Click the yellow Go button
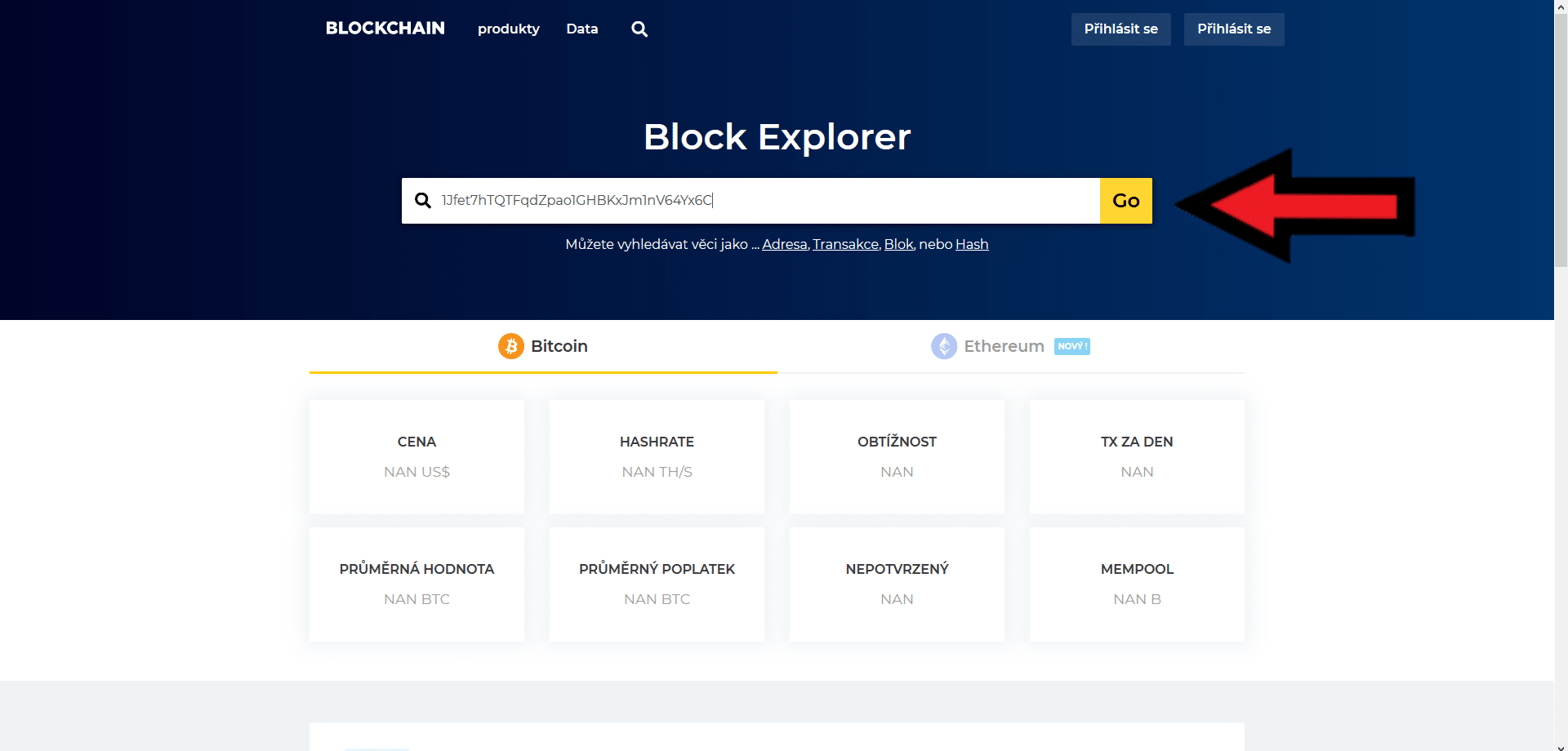The width and height of the screenshot is (1568, 751). point(1126,201)
